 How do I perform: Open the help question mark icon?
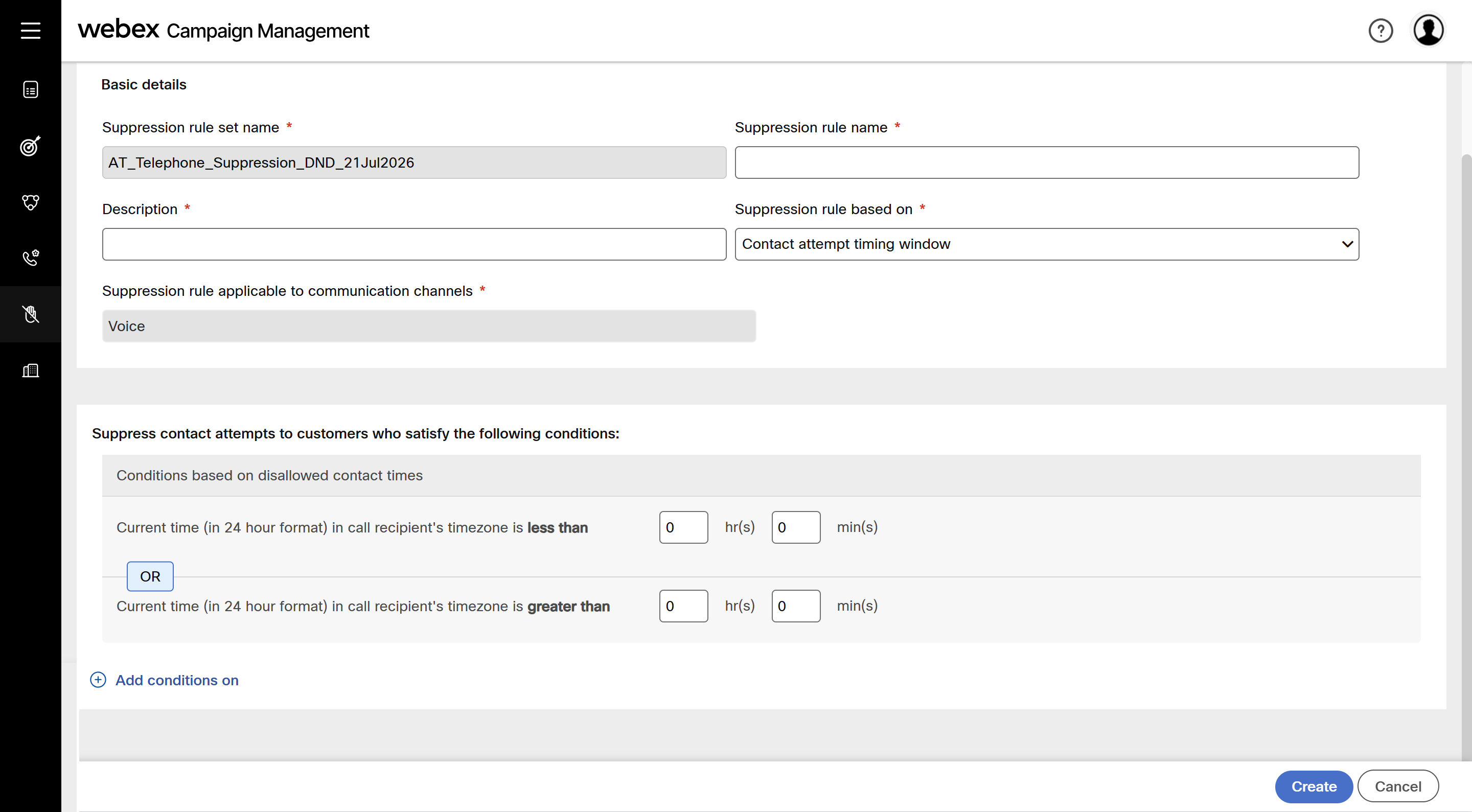(x=1380, y=30)
